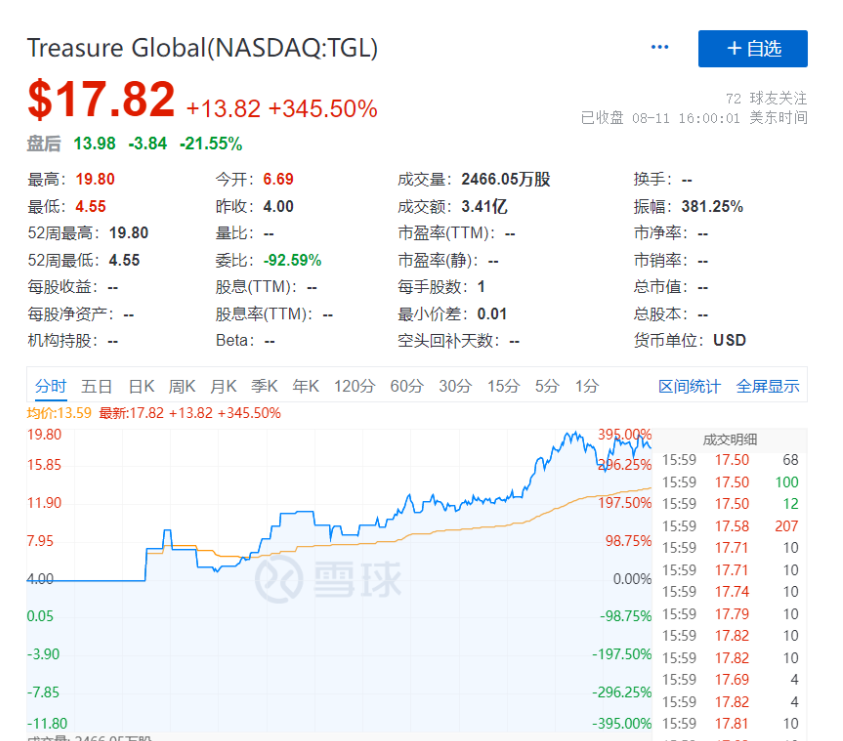Image resolution: width=843 pixels, height=741 pixels.
Task: Switch to the 1分 chart interval tab
Action: 587,386
